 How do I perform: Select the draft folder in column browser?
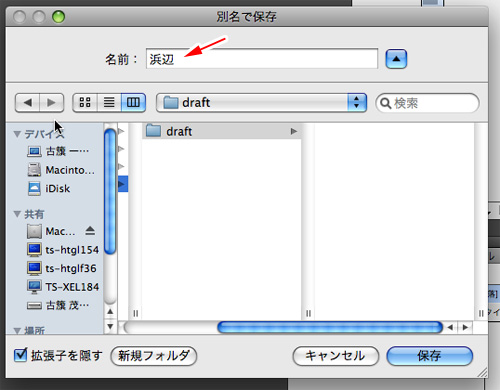[222, 131]
